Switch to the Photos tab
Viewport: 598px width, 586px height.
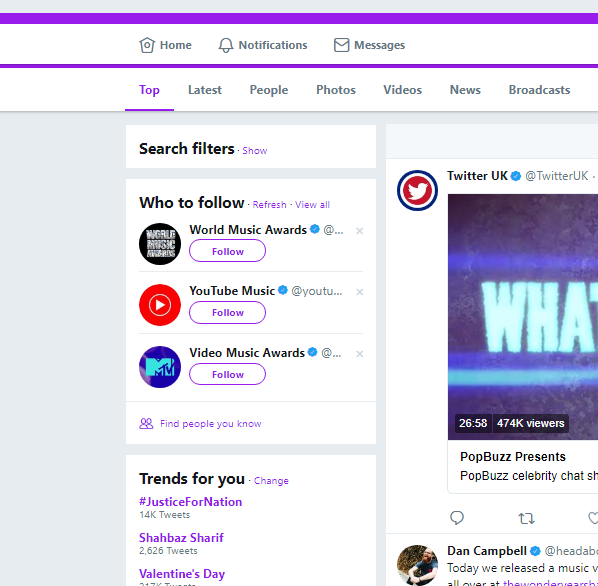point(336,90)
